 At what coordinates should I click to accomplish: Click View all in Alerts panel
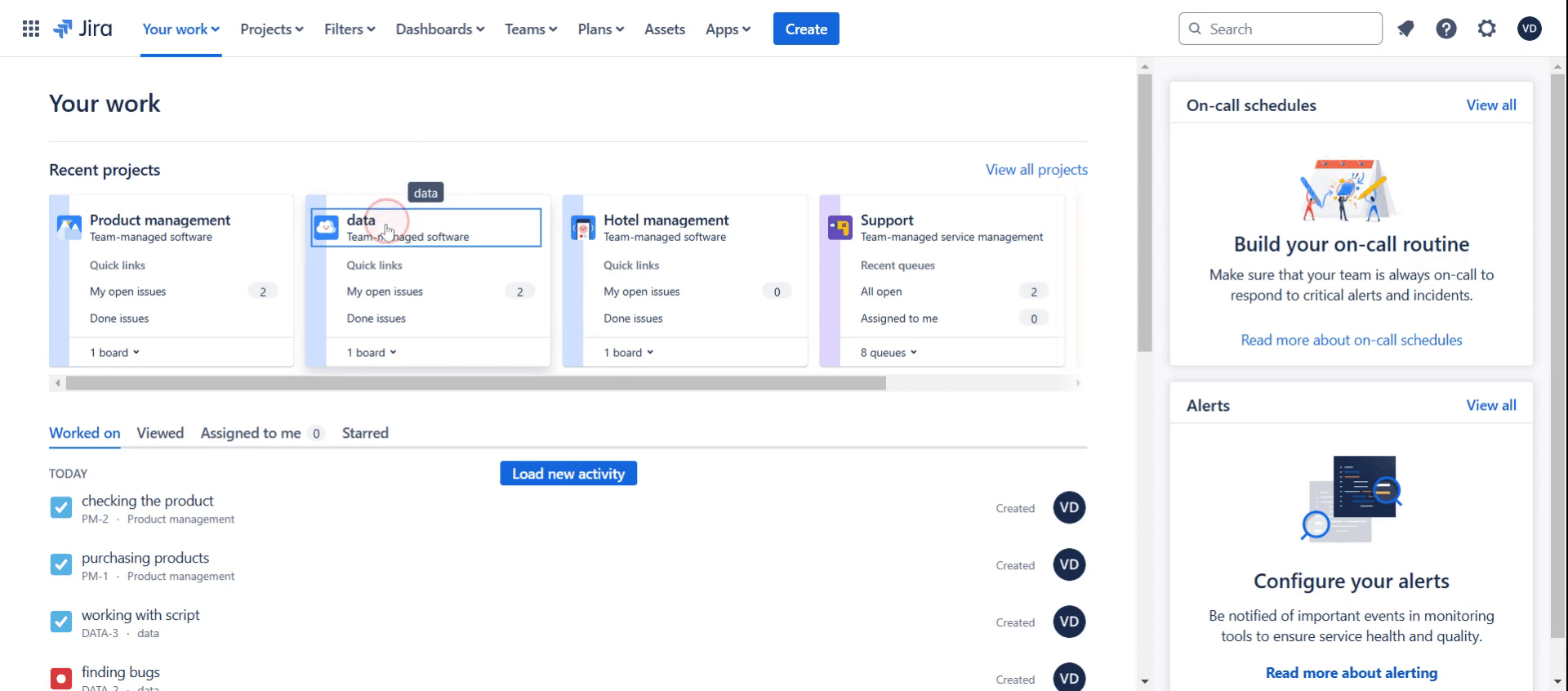[1491, 405]
